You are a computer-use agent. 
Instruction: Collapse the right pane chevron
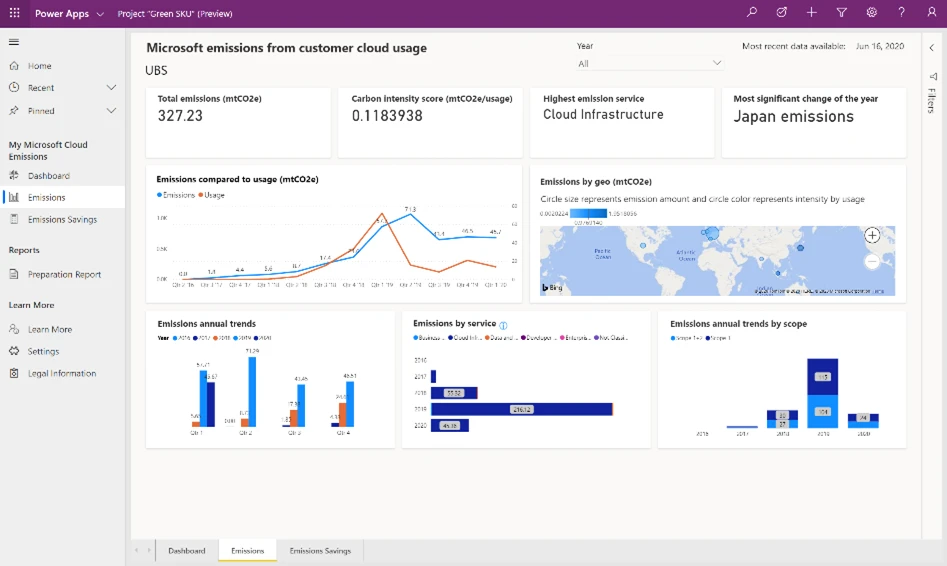coord(932,47)
